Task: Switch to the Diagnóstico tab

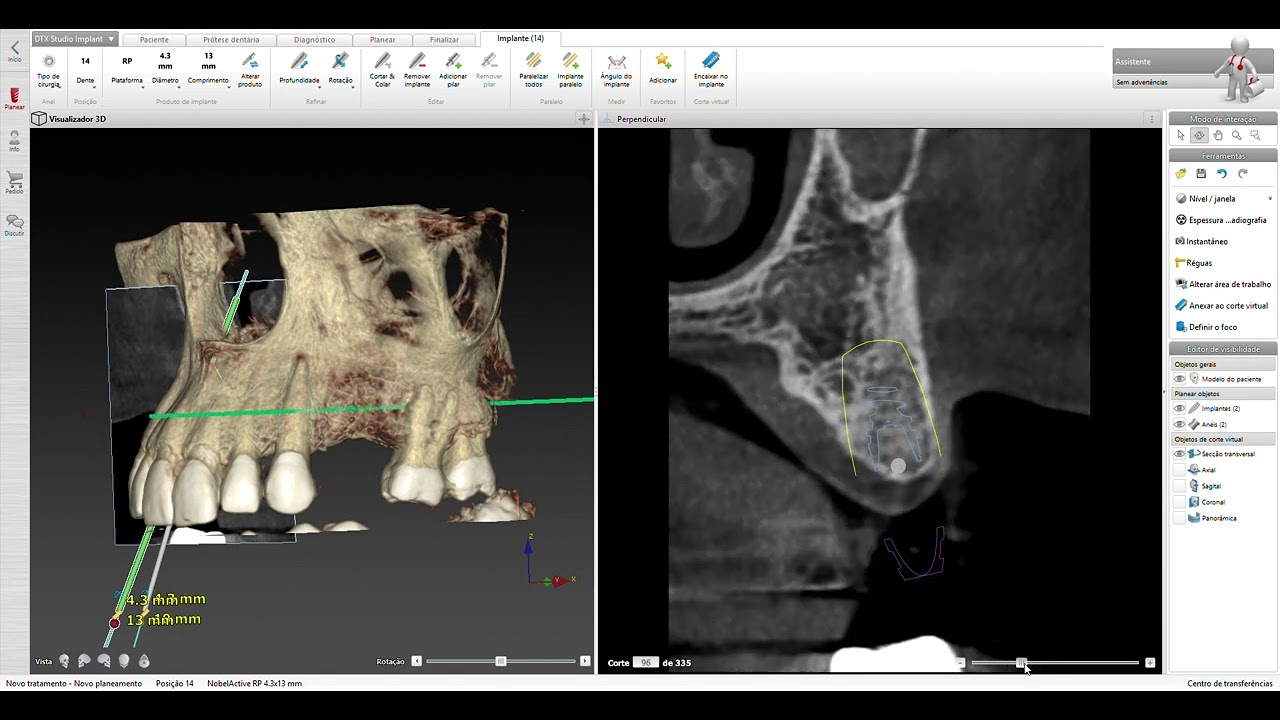Action: pos(315,39)
